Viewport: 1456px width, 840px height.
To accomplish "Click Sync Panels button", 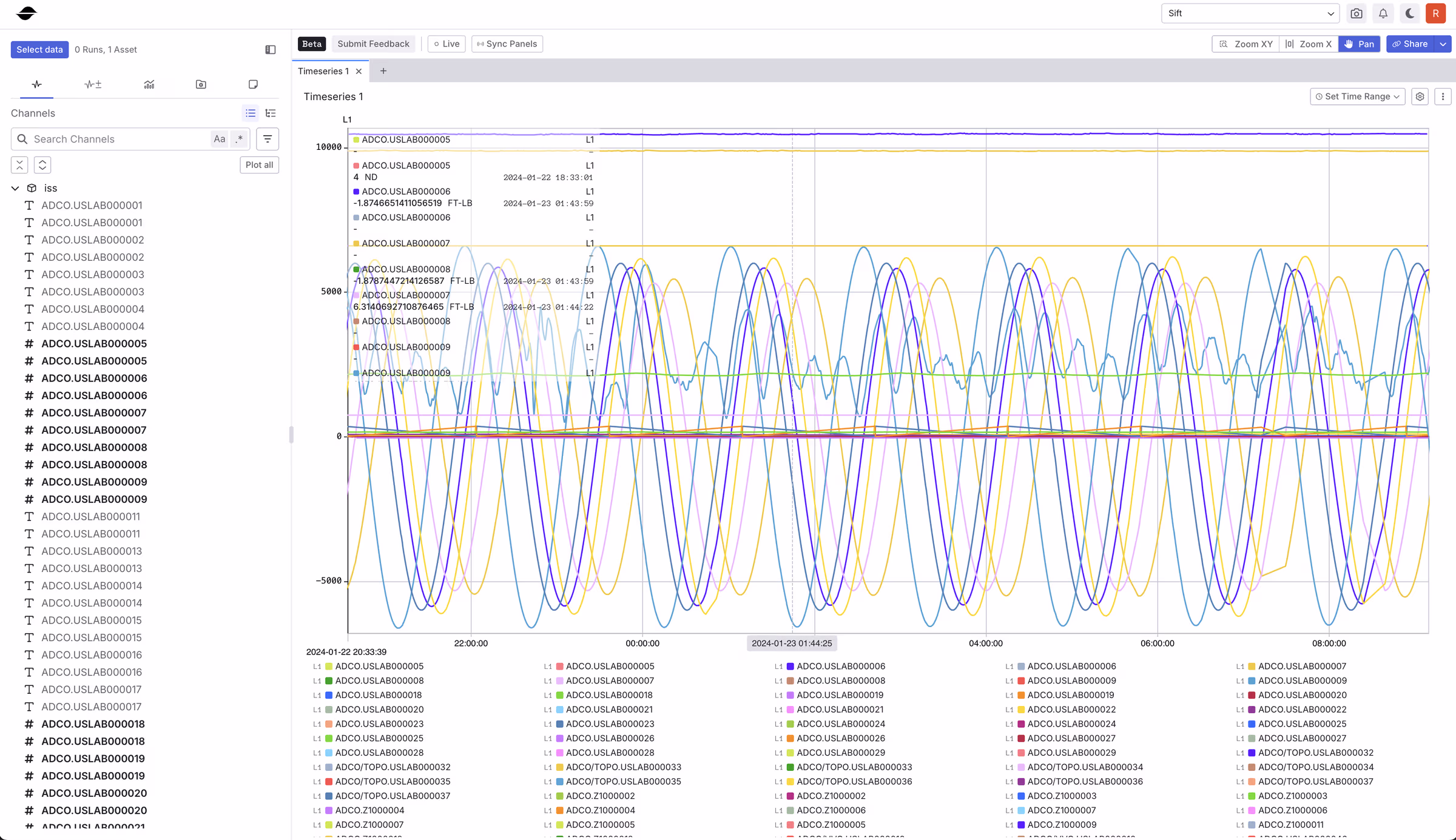I will tap(507, 44).
